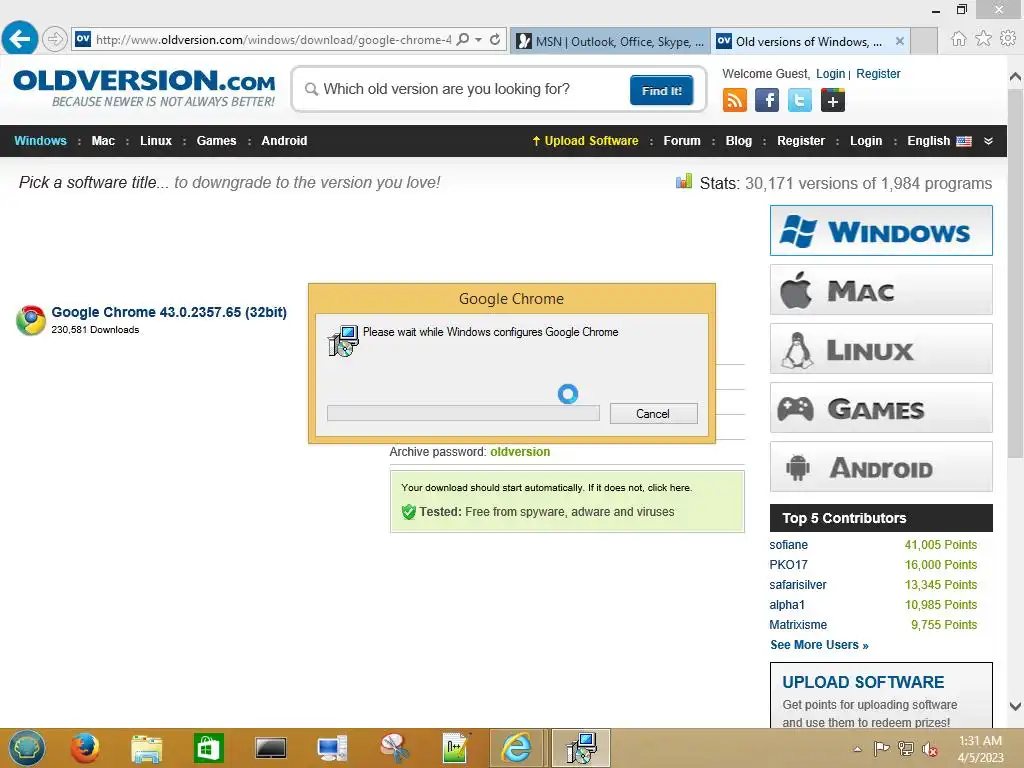The height and width of the screenshot is (768, 1024).
Task: Select Android in the navigation bar
Action: tap(284, 141)
